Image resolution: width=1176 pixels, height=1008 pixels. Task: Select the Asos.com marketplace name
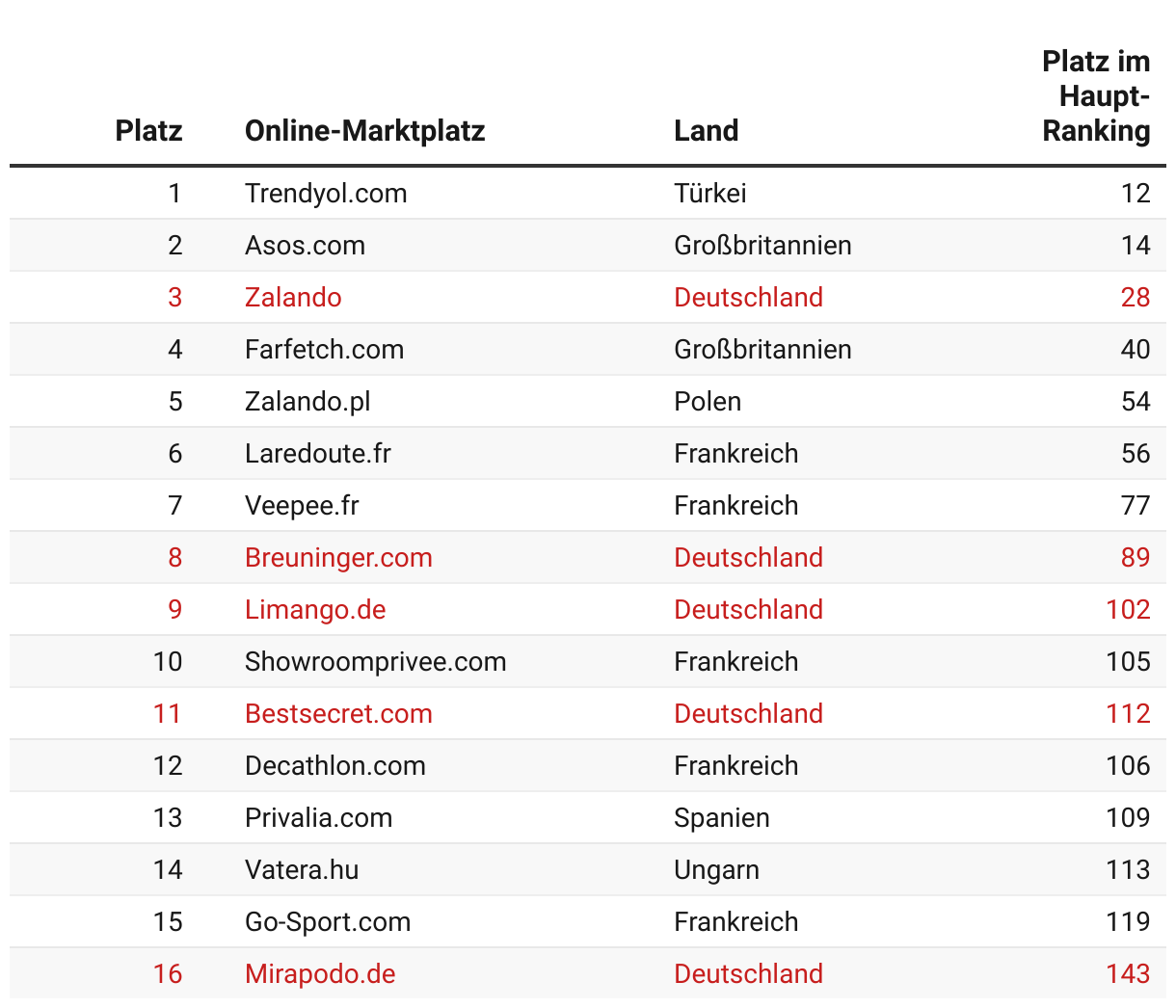coord(305,245)
